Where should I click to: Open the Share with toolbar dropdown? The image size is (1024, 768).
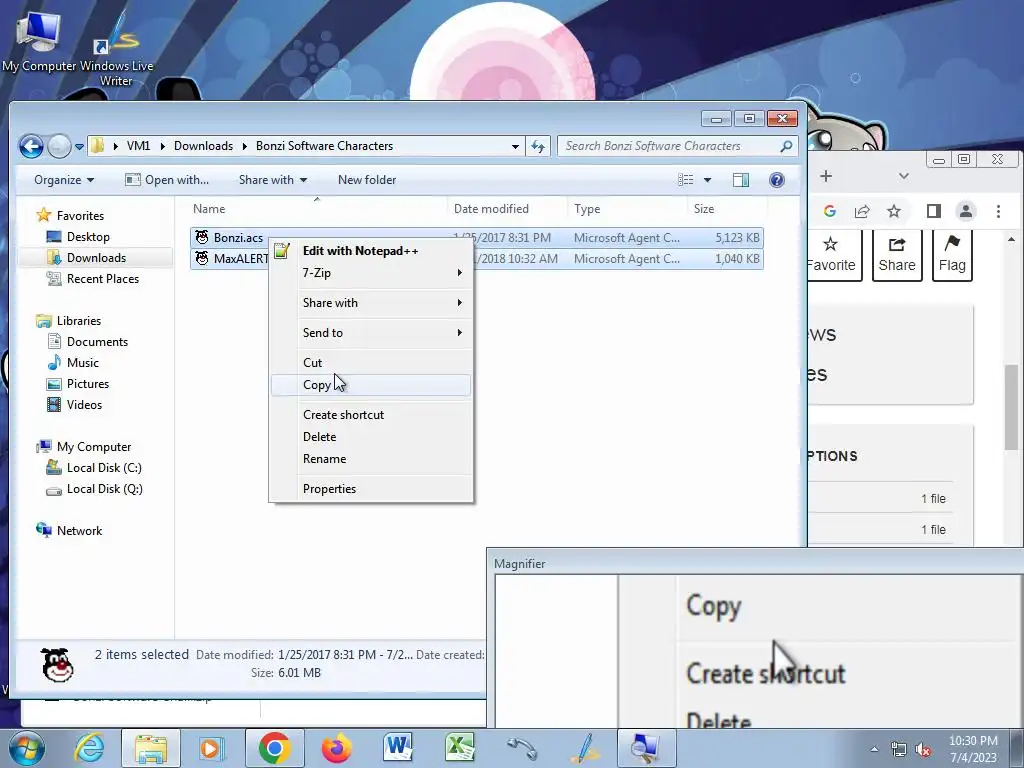273,180
